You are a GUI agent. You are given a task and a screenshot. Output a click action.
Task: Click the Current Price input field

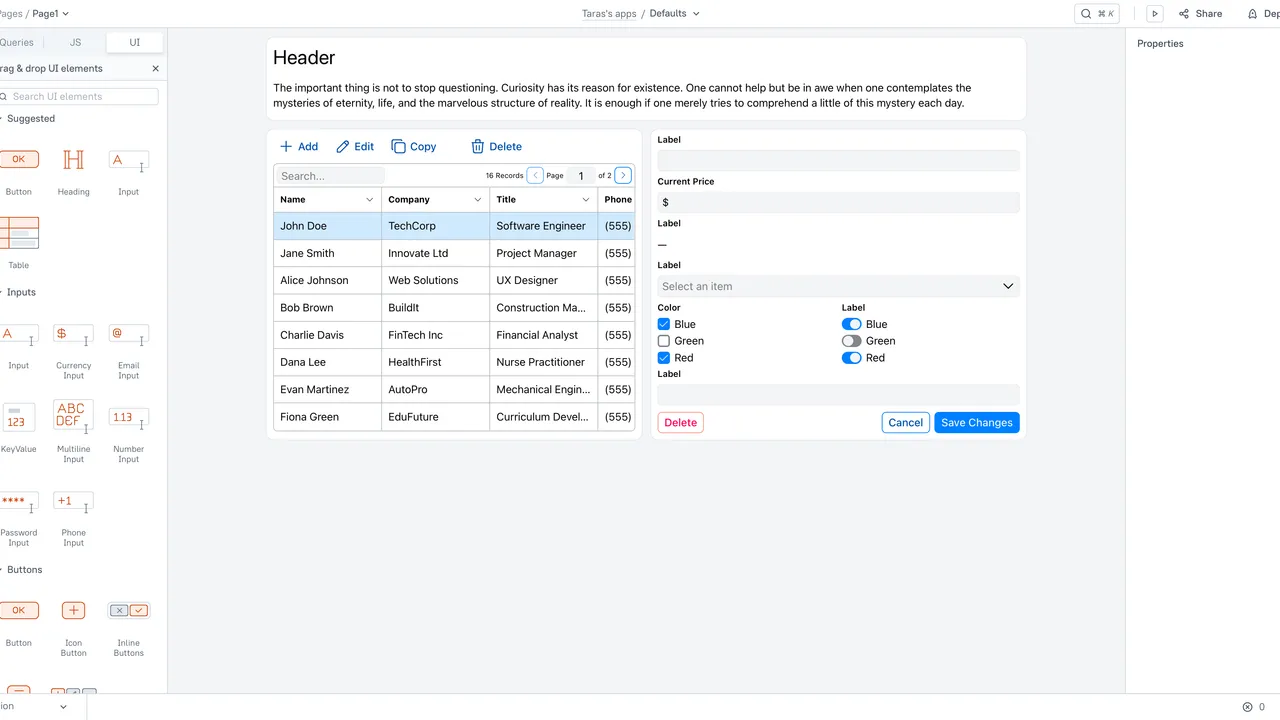click(x=838, y=203)
